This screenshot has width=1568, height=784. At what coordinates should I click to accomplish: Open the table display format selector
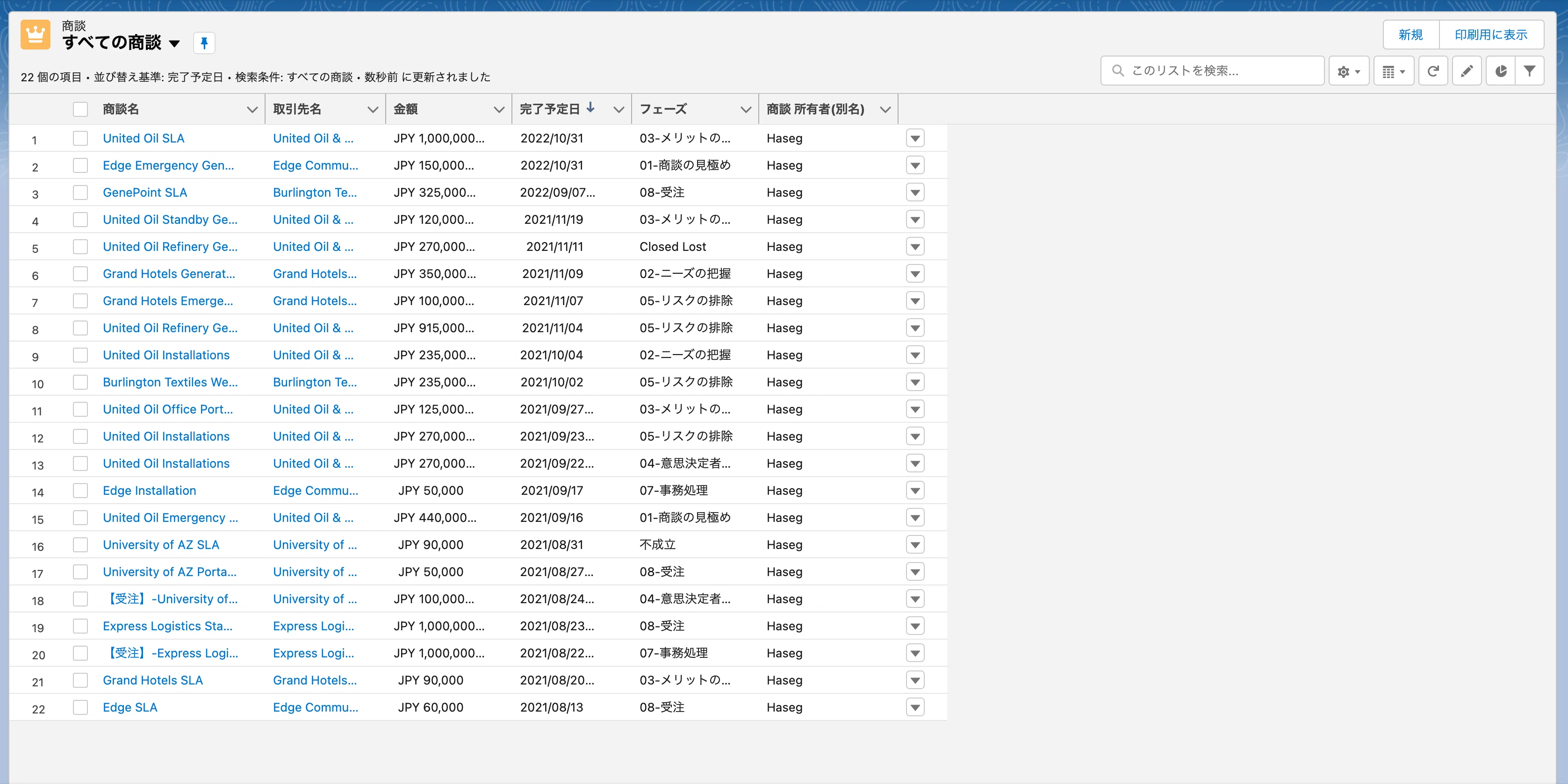(x=1393, y=71)
